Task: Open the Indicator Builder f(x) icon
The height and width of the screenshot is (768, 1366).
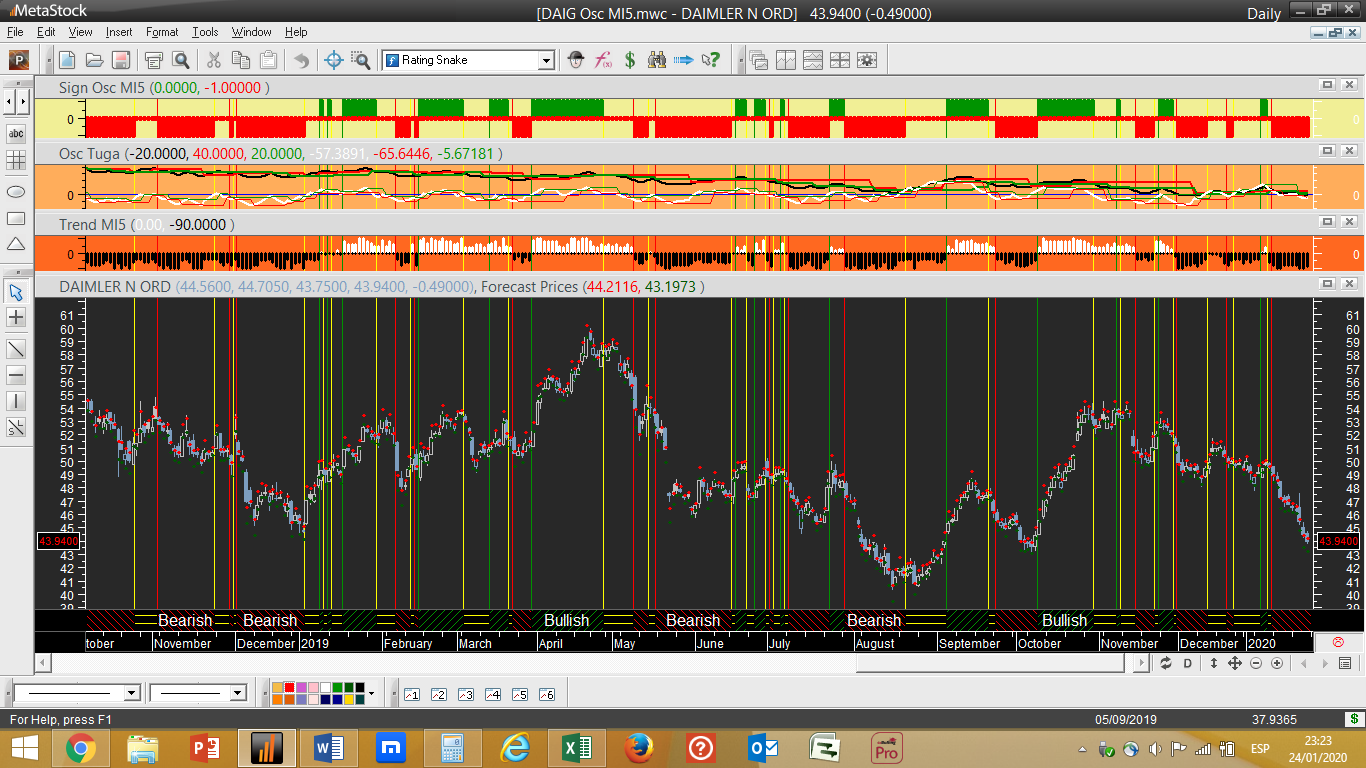Action: pos(603,60)
